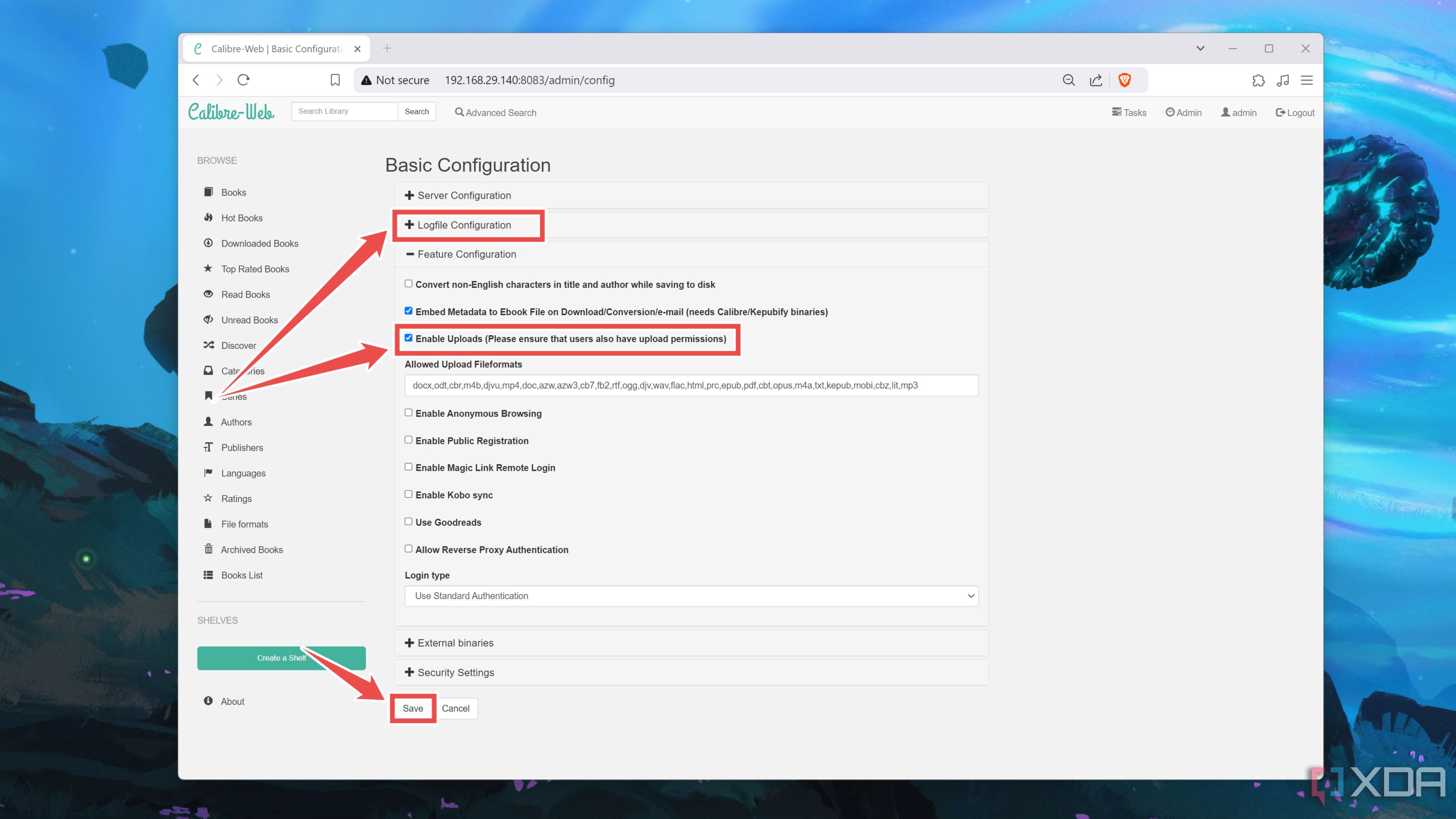This screenshot has height=819, width=1456.
Task: Select Read Books eye icon
Action: pyautogui.click(x=209, y=293)
